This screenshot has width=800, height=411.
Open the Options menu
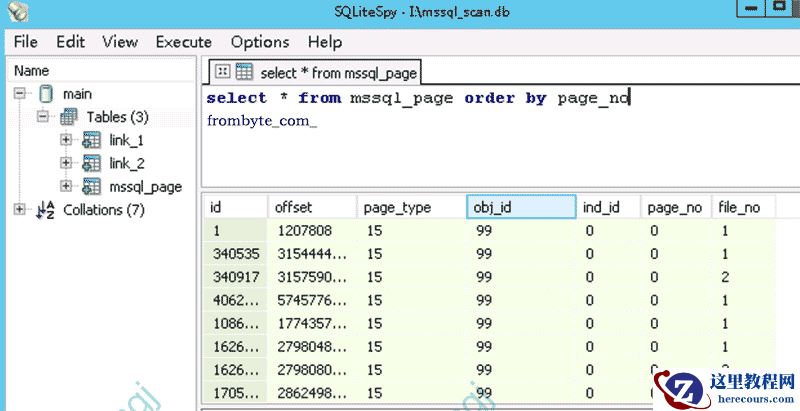[x=260, y=42]
